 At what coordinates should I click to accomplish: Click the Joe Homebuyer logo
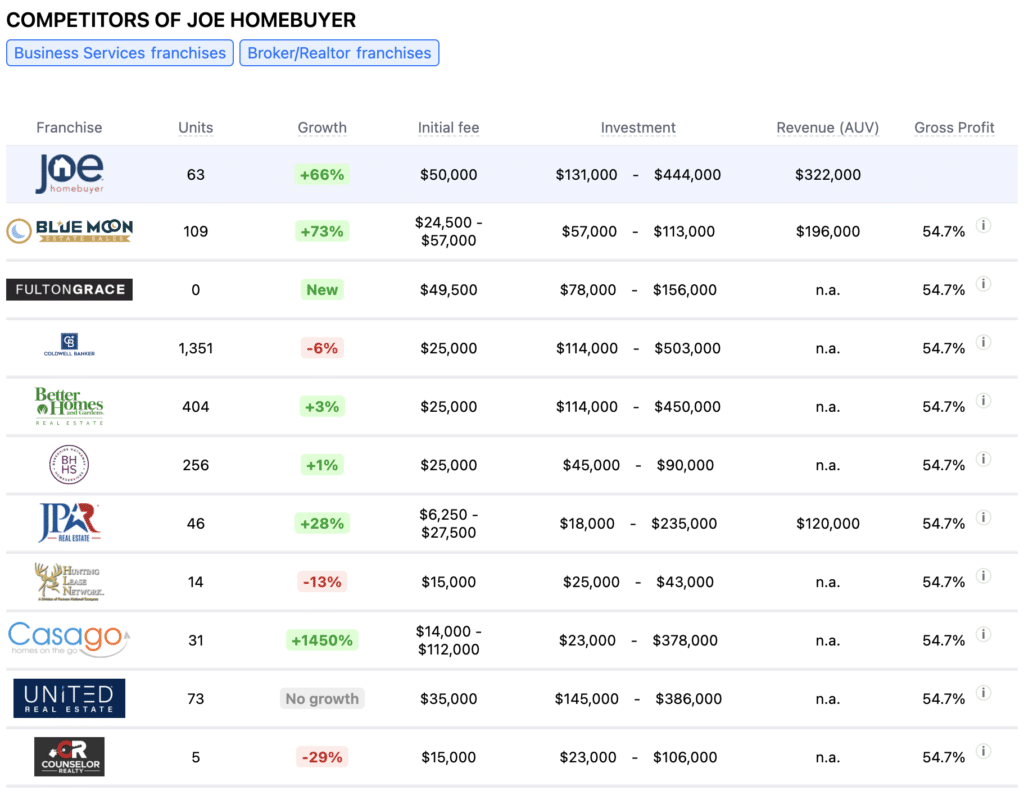point(69,174)
